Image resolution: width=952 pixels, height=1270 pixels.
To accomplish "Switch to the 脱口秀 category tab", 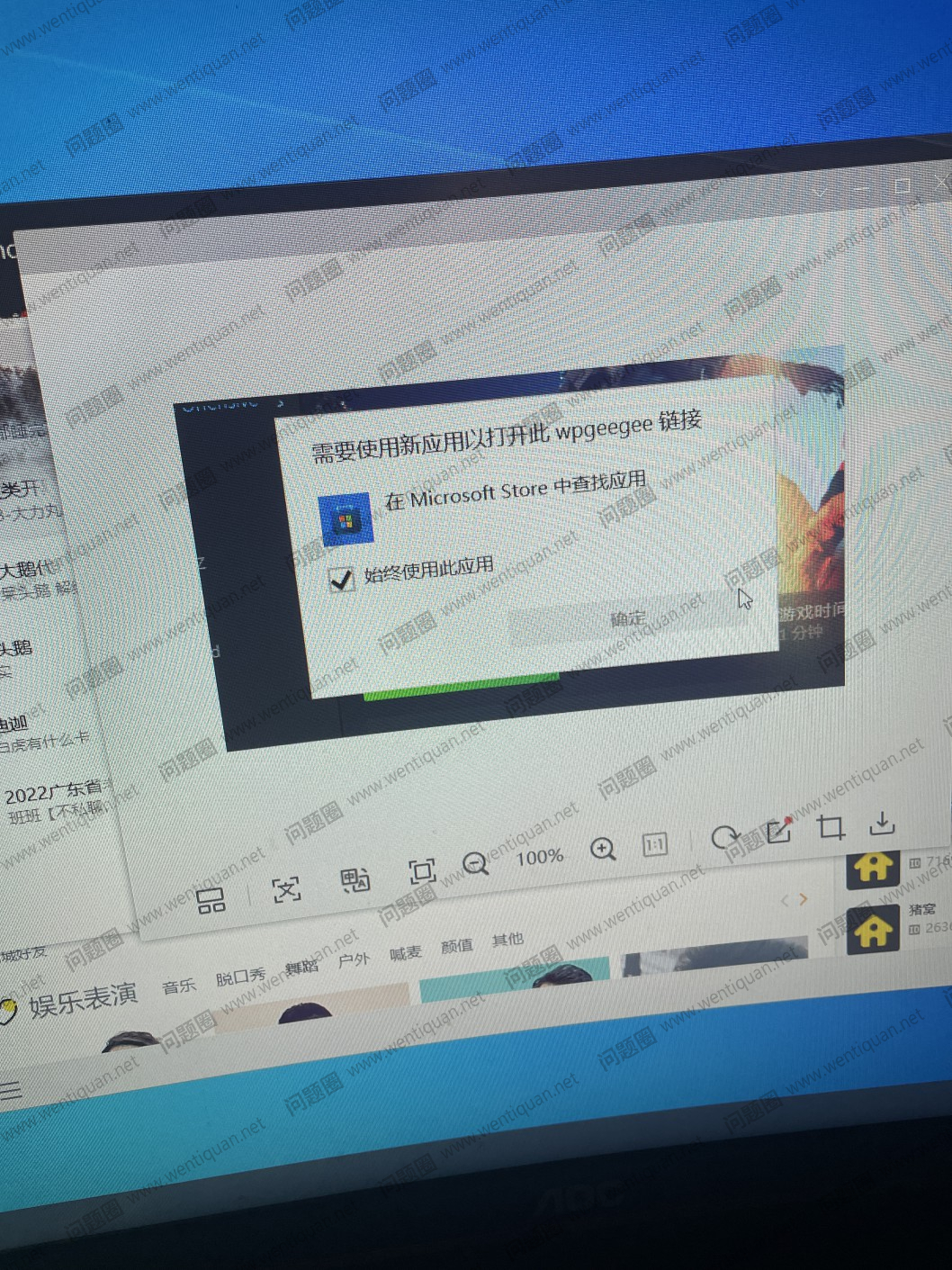I will [x=240, y=977].
